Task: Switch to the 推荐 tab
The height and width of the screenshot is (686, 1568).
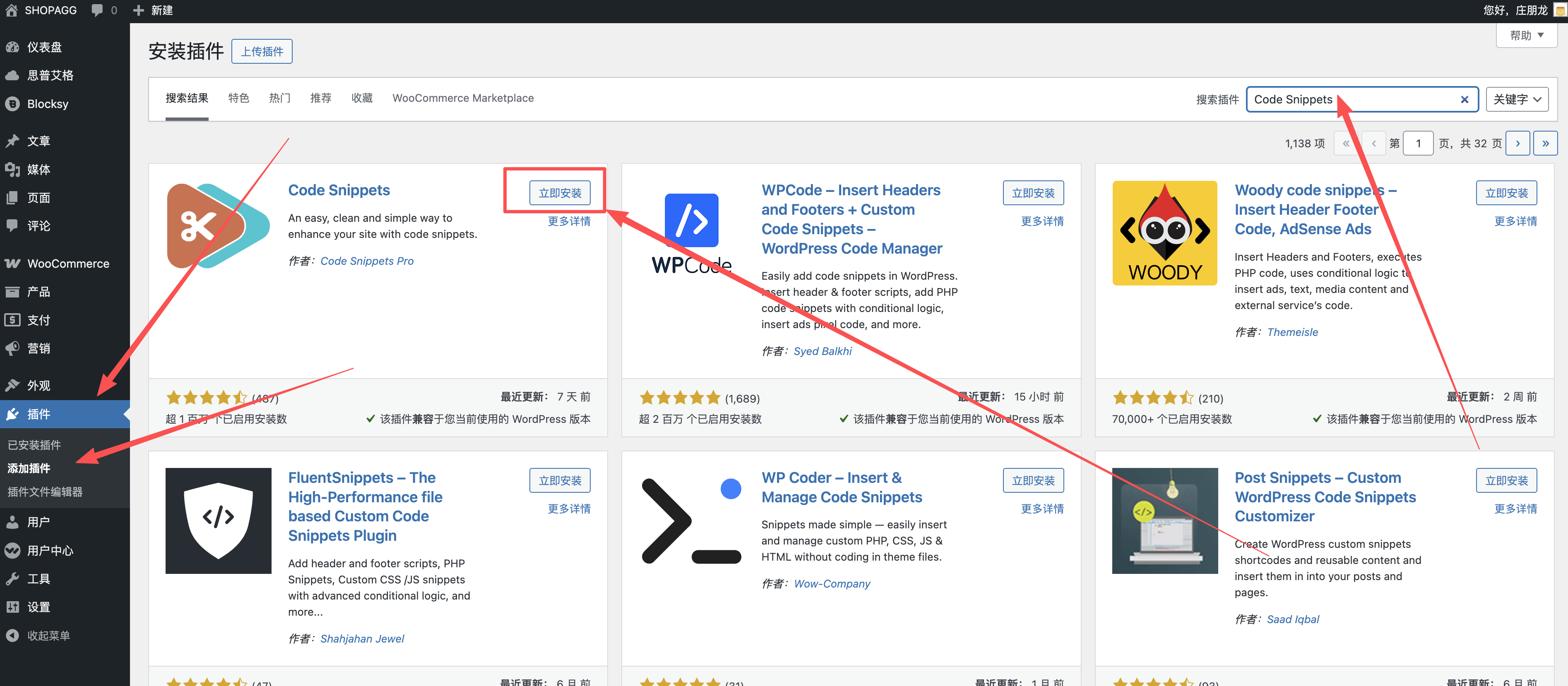Action: point(321,98)
